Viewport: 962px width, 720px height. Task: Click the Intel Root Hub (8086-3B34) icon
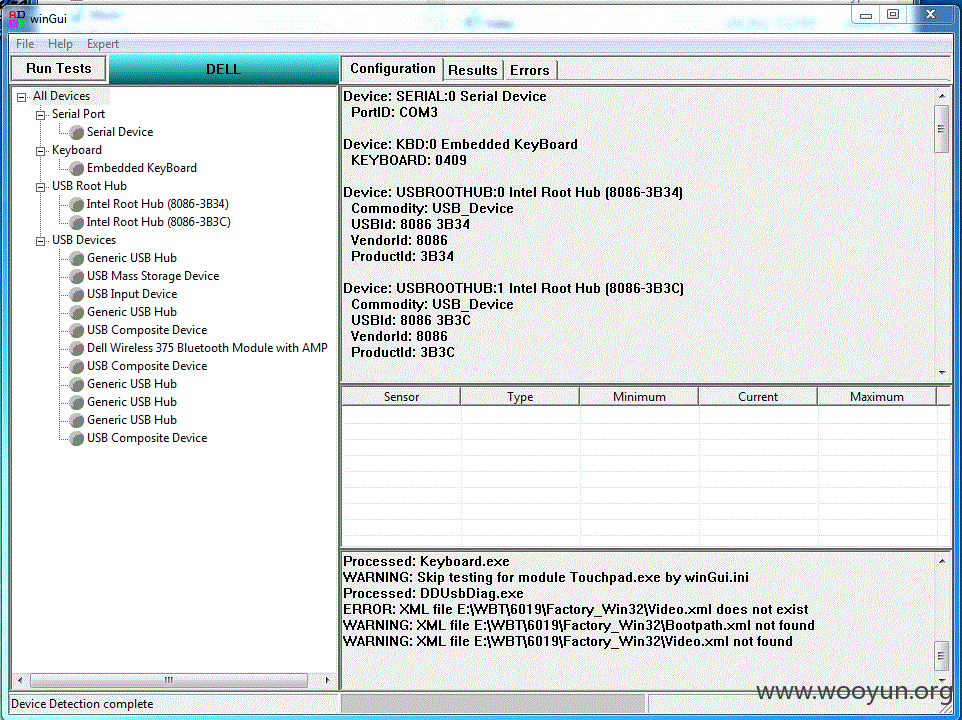[77, 204]
